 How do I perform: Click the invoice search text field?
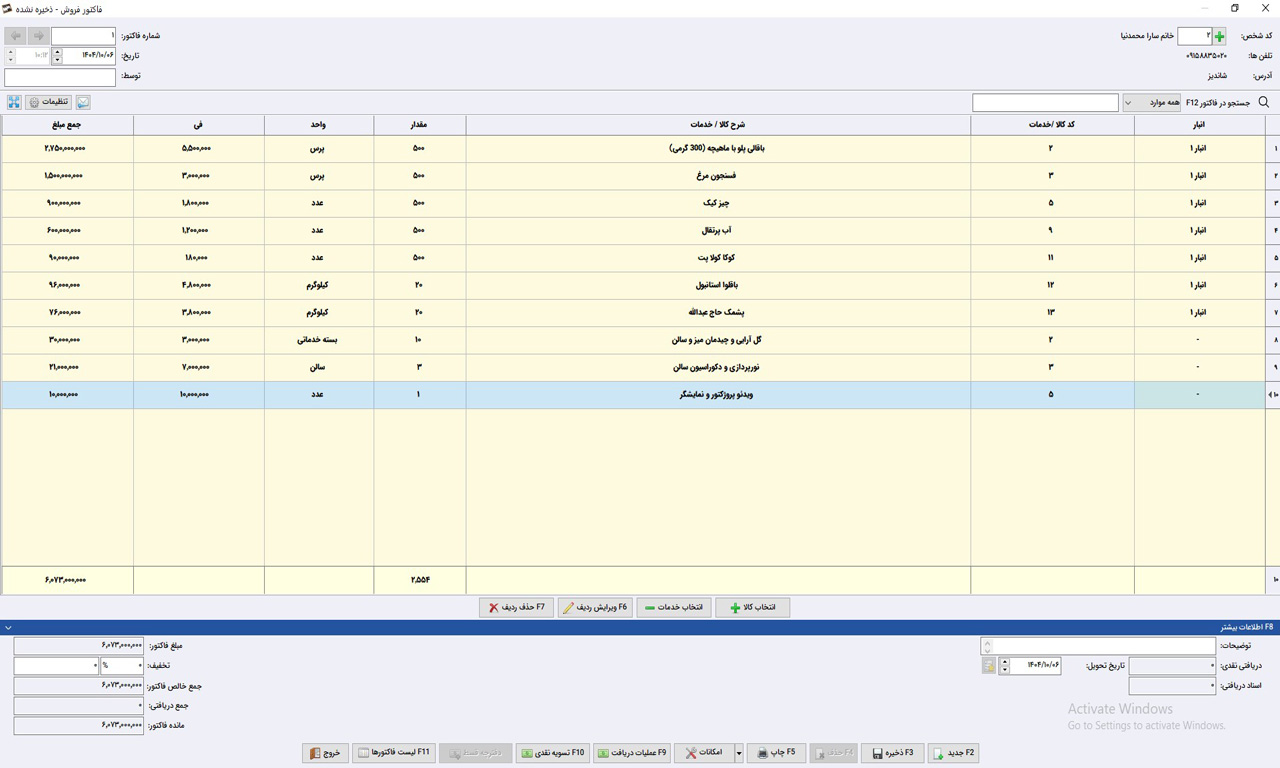pos(1045,103)
